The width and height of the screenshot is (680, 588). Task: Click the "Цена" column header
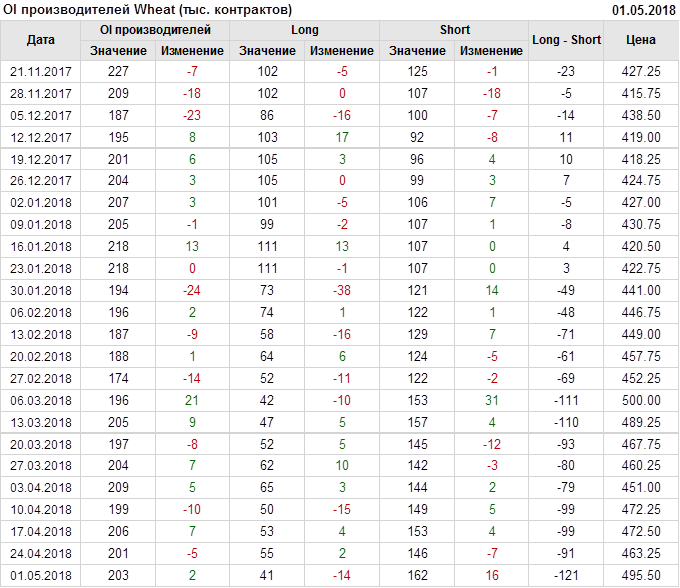click(x=640, y=40)
